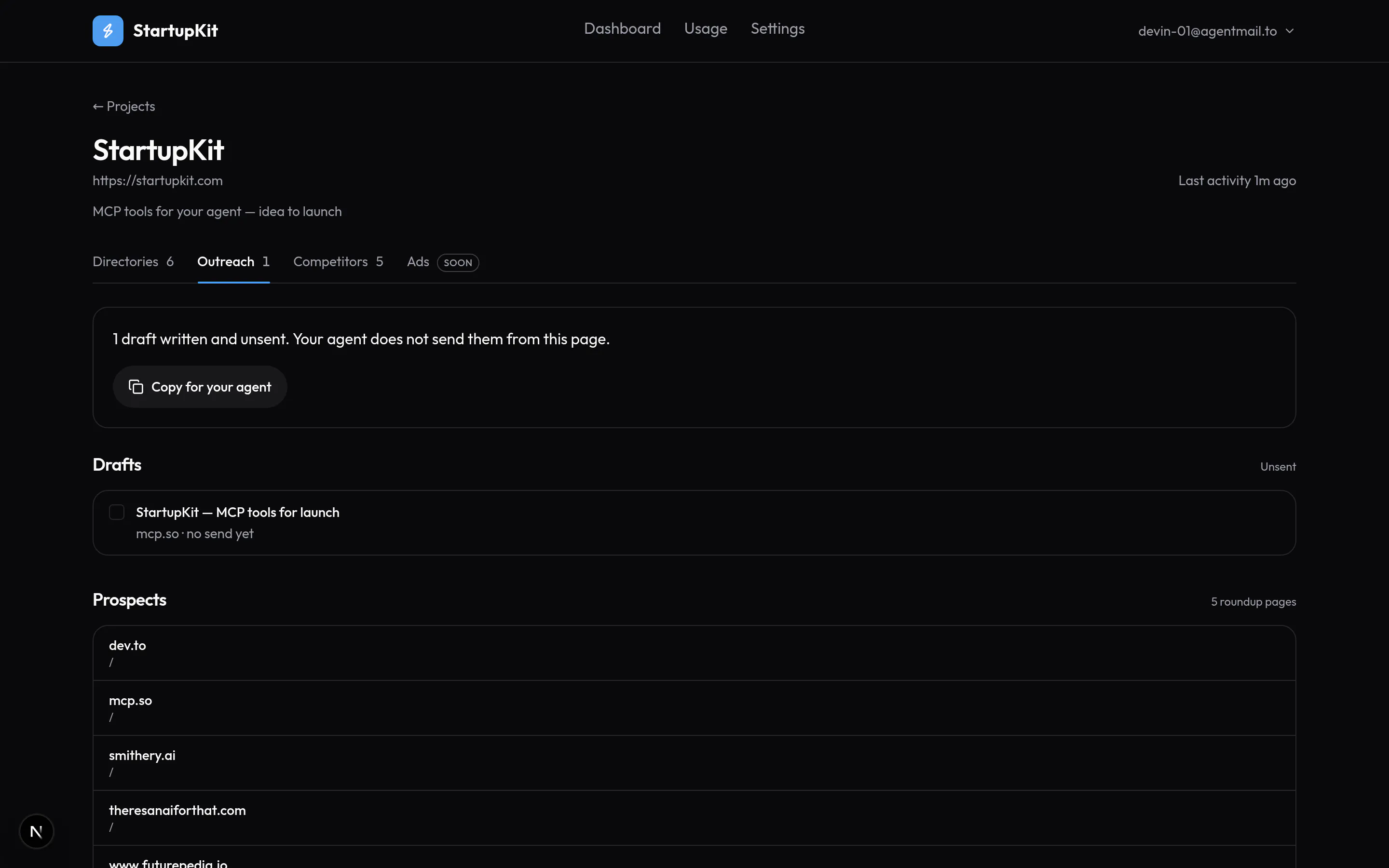Open the draft titled StartupKit — MCP tools for launch
Screen dimensions: 1389x868
point(238,512)
